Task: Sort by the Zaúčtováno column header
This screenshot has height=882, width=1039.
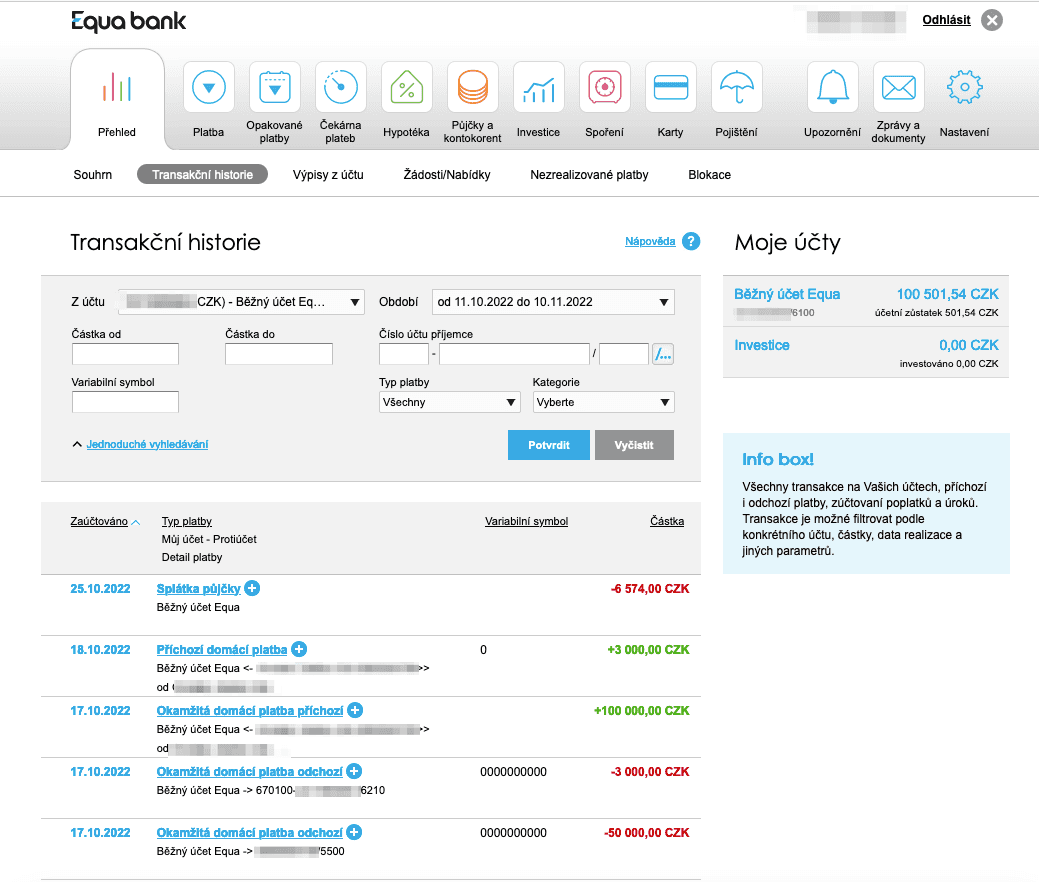Action: pyautogui.click(x=99, y=522)
